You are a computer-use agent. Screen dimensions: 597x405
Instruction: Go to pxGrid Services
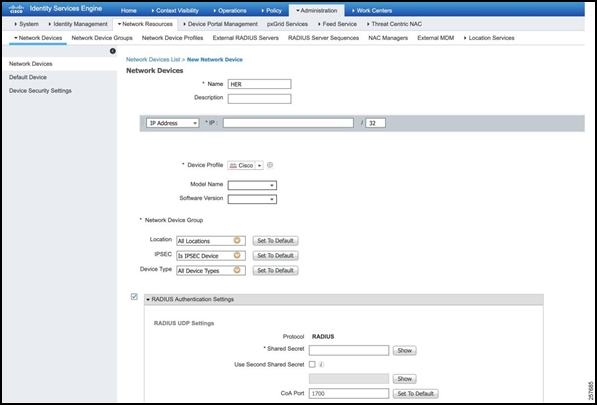tap(287, 24)
